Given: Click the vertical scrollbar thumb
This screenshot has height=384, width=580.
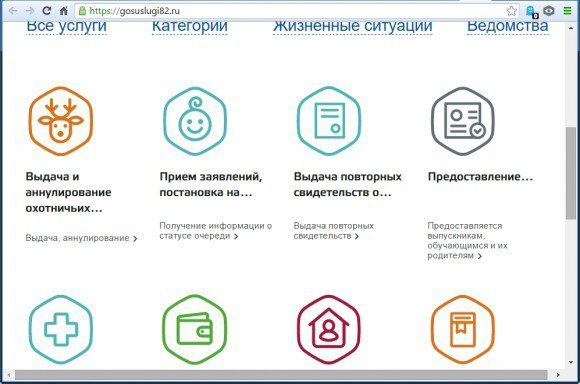Looking at the screenshot, I should (x=571, y=173).
